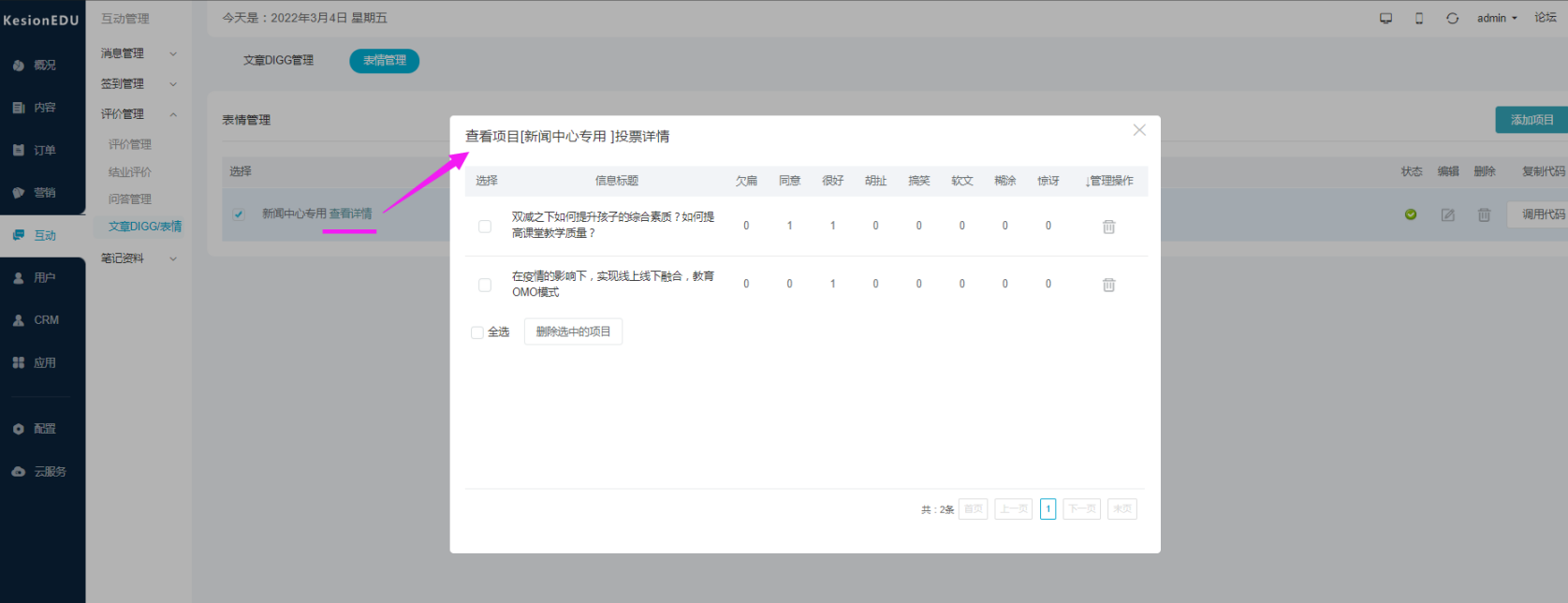The height and width of the screenshot is (603, 1568).
Task: Click the desktop preview monitor icon
Action: 1385,19
